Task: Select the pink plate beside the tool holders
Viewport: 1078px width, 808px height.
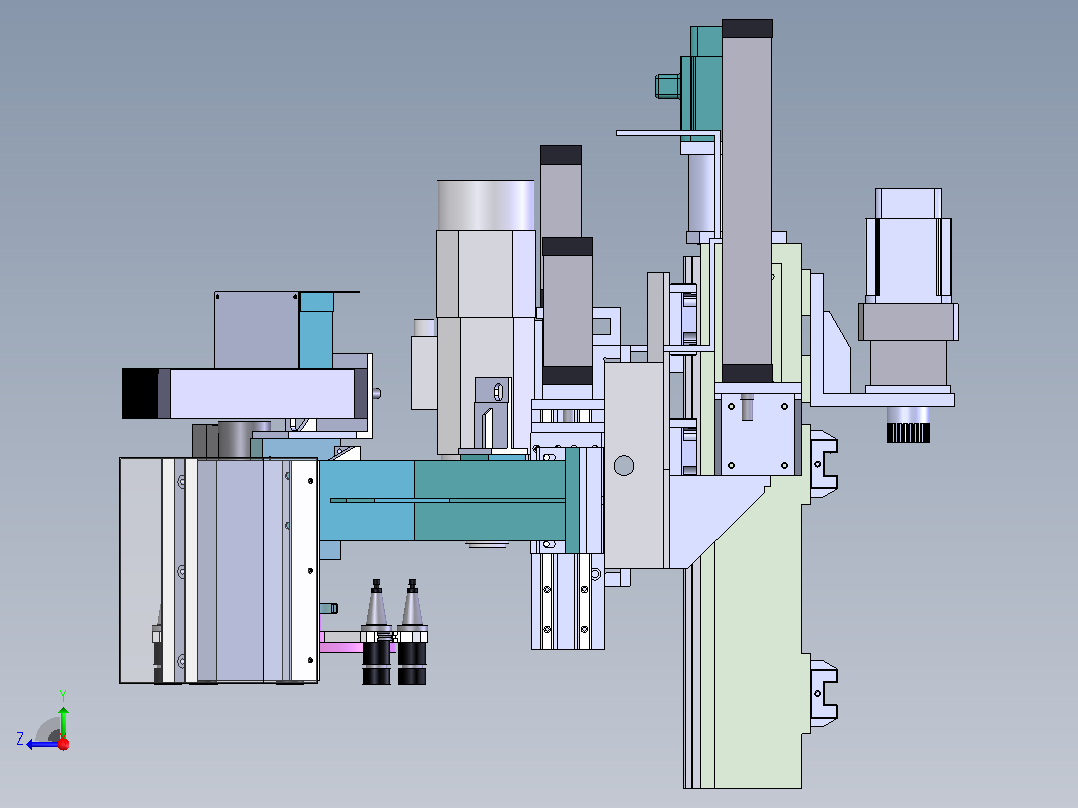Action: point(342,646)
